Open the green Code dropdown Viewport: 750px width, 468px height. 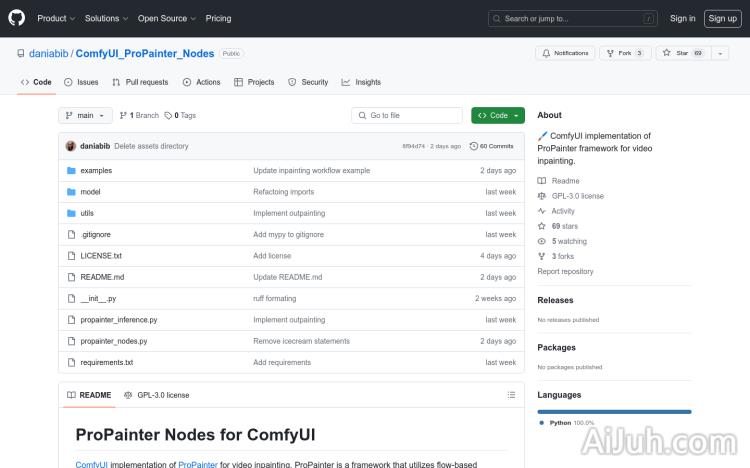point(498,115)
